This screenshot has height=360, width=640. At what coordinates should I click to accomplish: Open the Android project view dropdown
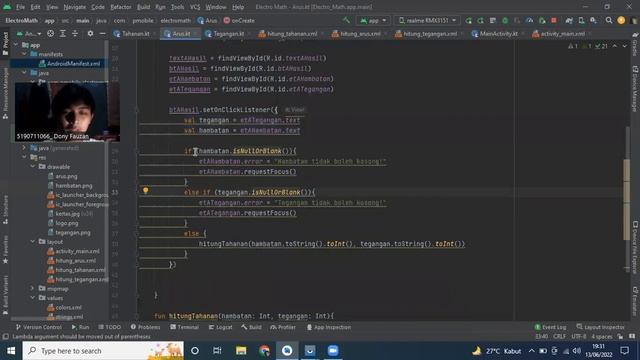click(29, 33)
